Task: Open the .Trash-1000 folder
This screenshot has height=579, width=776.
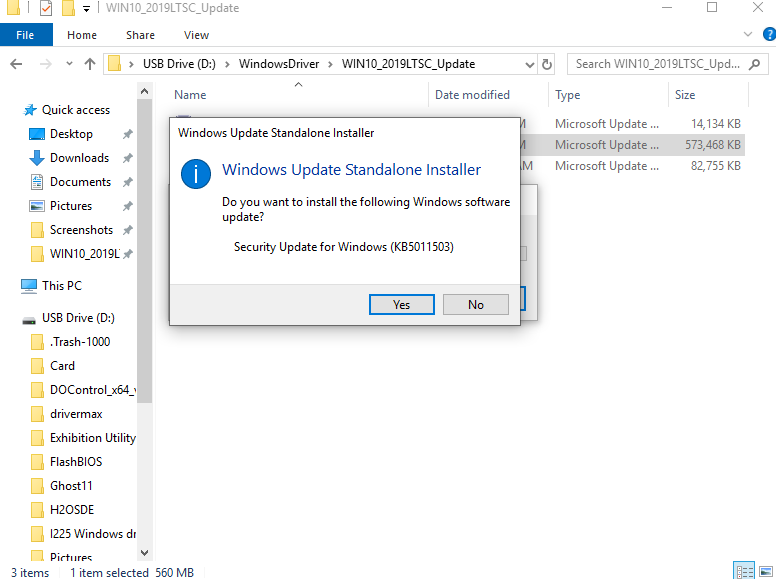Action: pyautogui.click(x=80, y=342)
